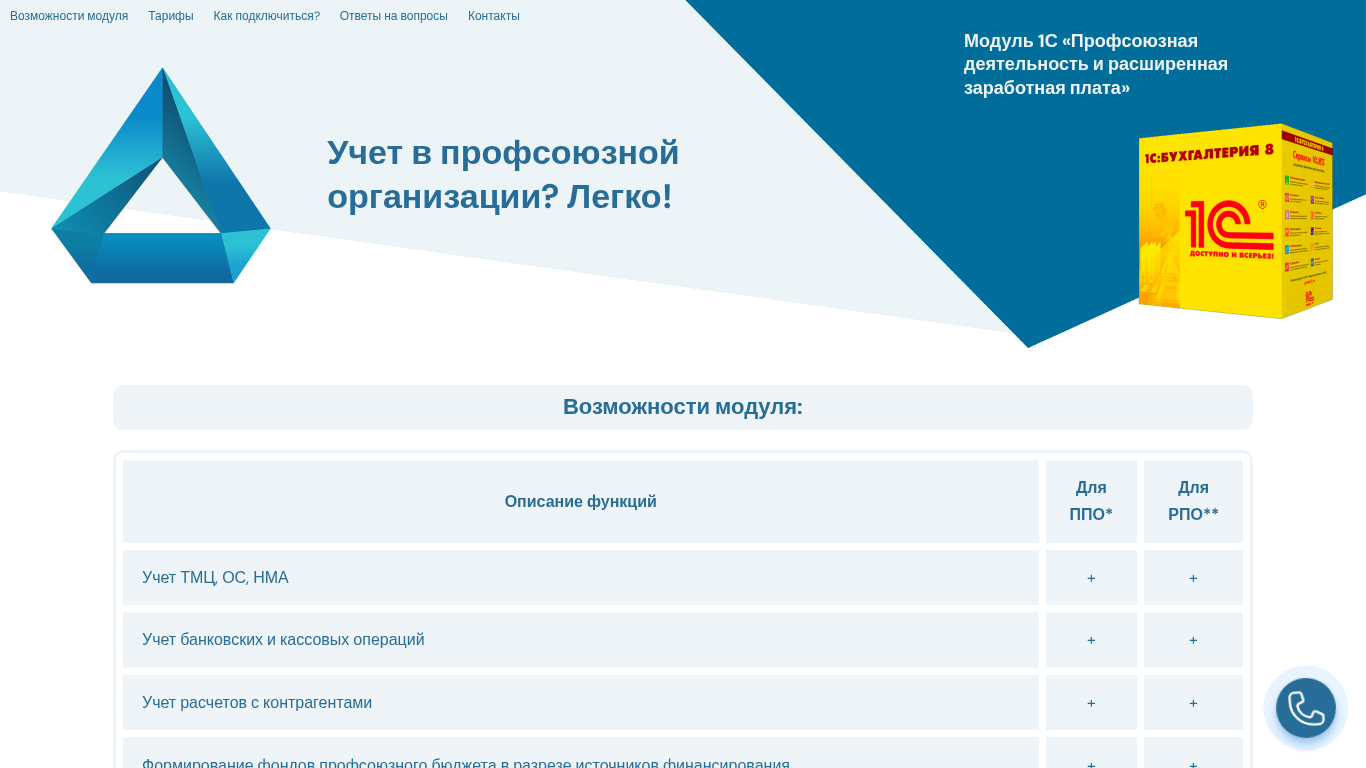The height and width of the screenshot is (768, 1366).
Task: Go to the «Тарифы» menu item
Action: tap(171, 16)
